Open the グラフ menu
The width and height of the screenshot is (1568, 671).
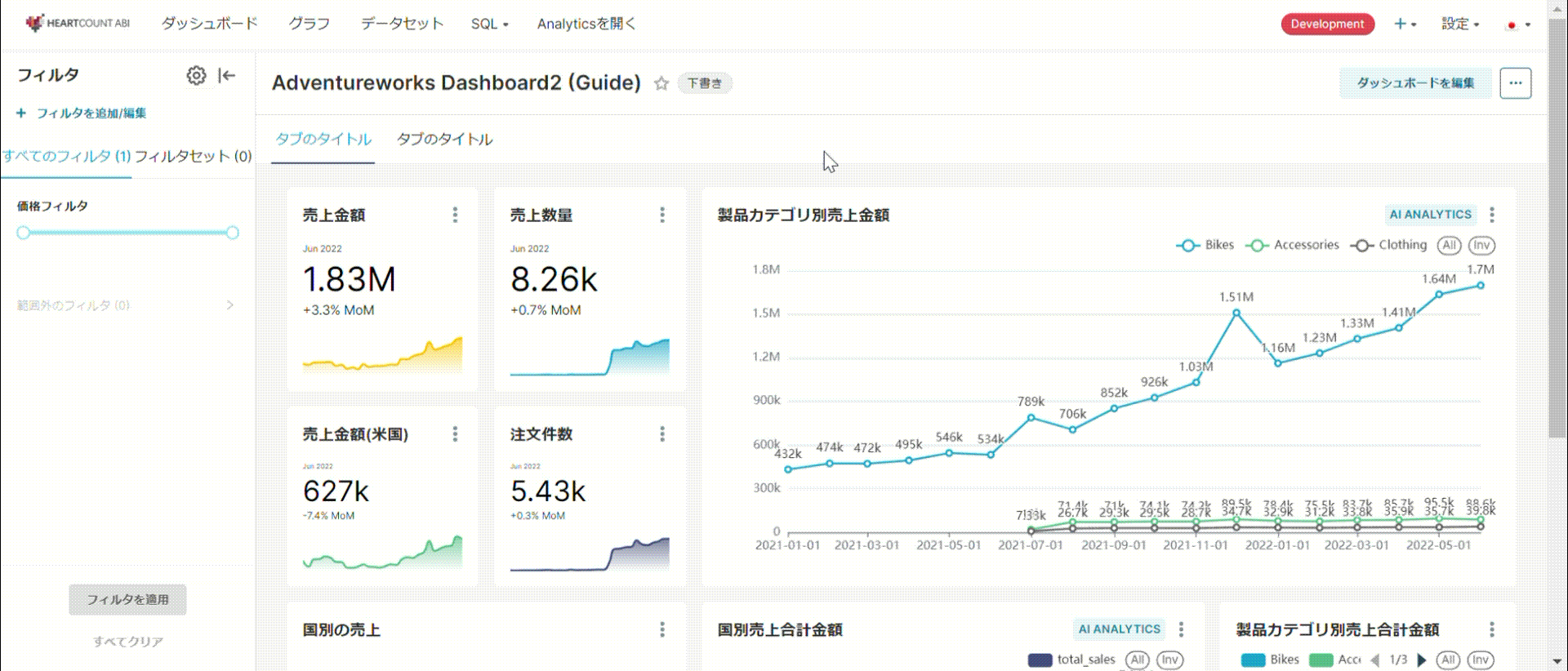pyautogui.click(x=310, y=24)
